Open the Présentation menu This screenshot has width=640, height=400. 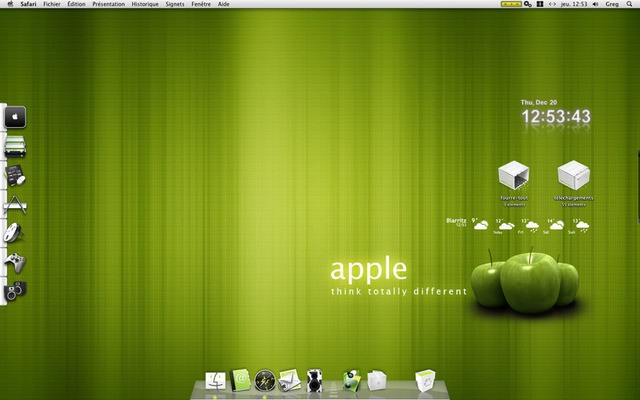click(x=109, y=4)
